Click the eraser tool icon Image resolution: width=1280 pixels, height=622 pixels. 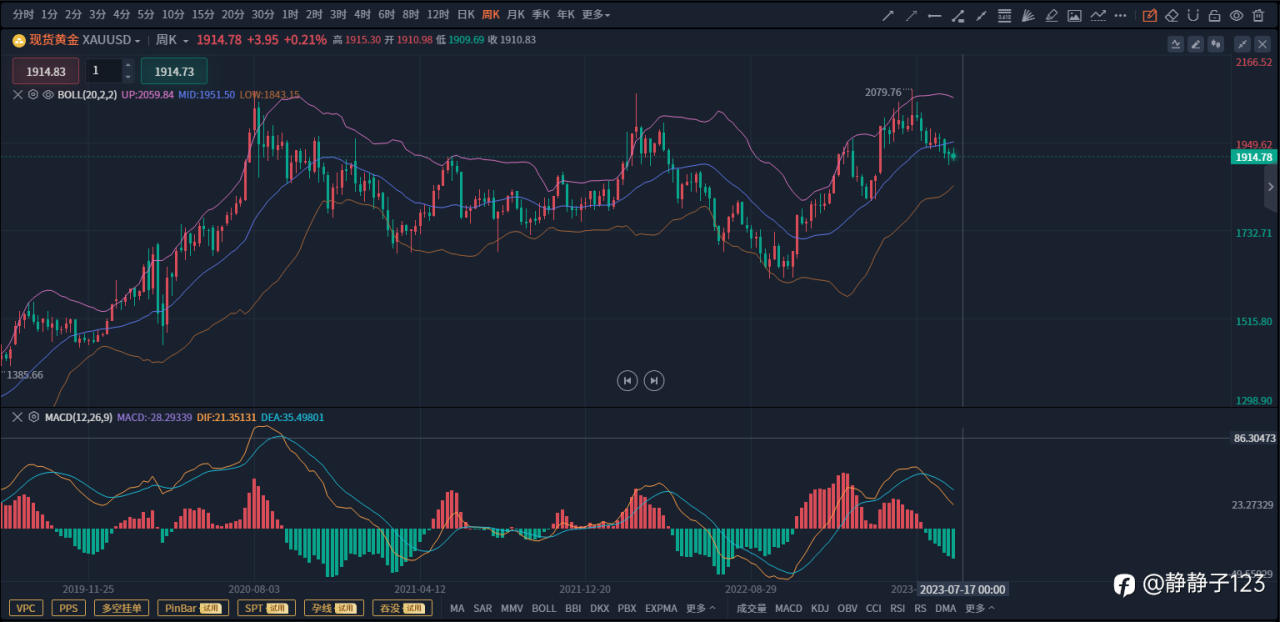[1172, 15]
